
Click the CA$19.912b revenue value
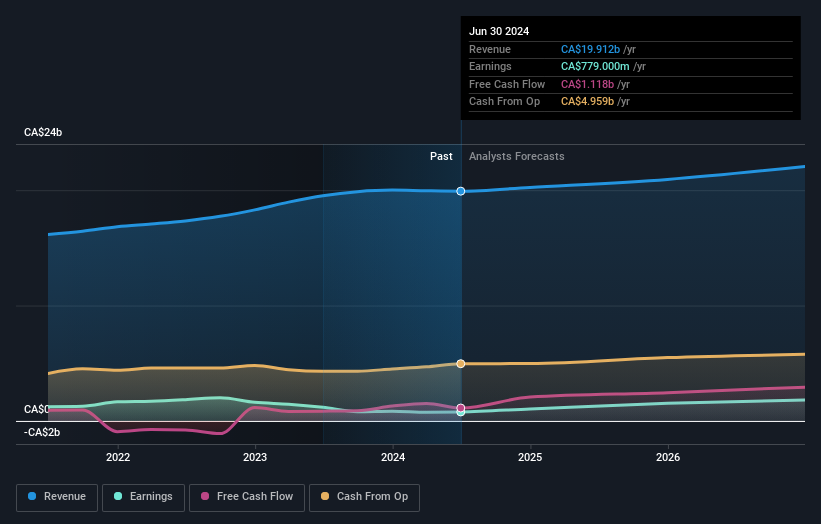(x=591, y=49)
